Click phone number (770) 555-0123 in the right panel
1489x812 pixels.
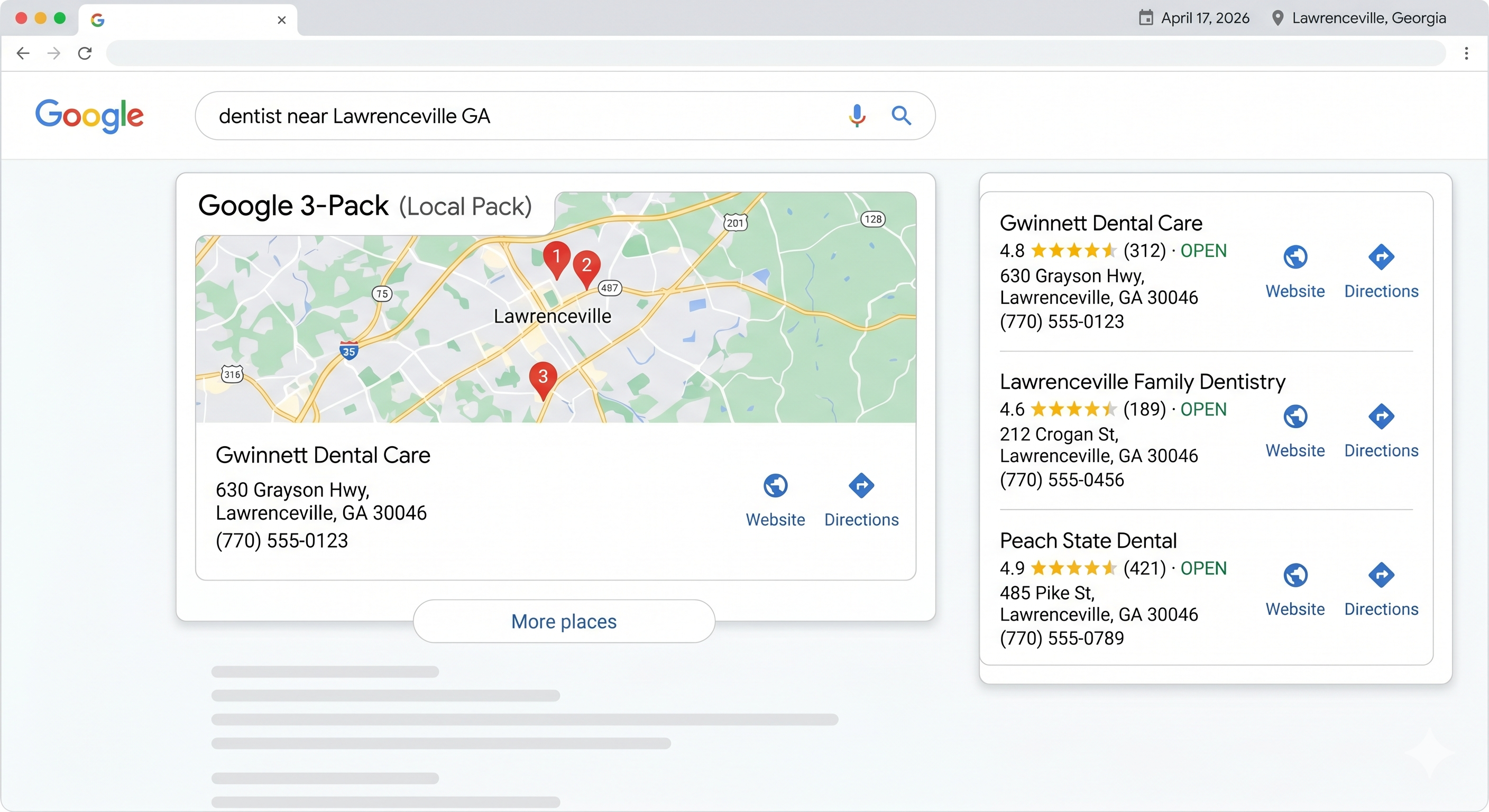(1062, 321)
